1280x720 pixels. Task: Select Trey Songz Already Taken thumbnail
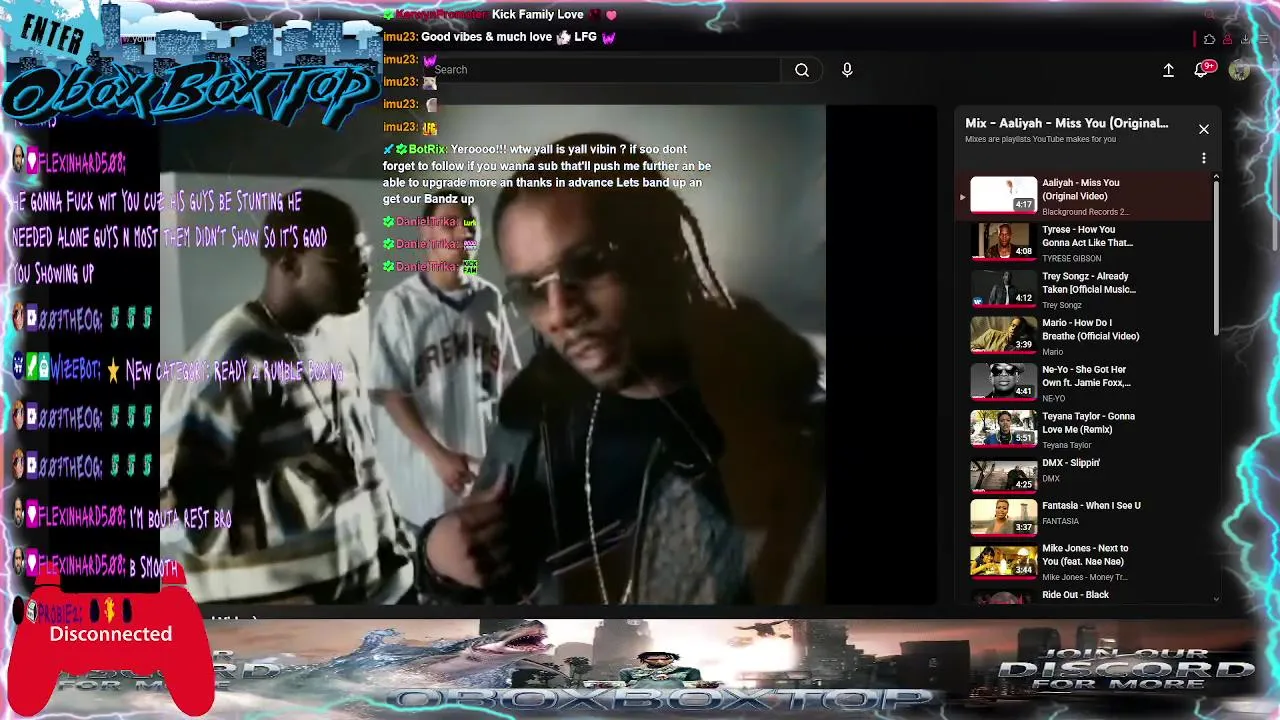[x=1003, y=288]
